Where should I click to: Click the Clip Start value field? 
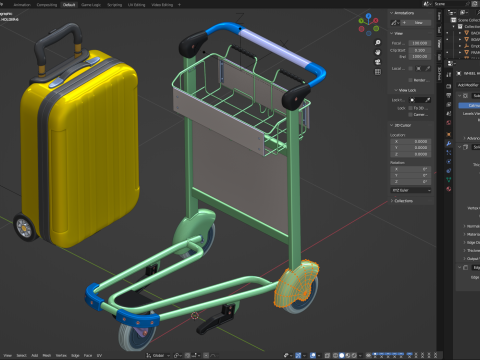420,50
